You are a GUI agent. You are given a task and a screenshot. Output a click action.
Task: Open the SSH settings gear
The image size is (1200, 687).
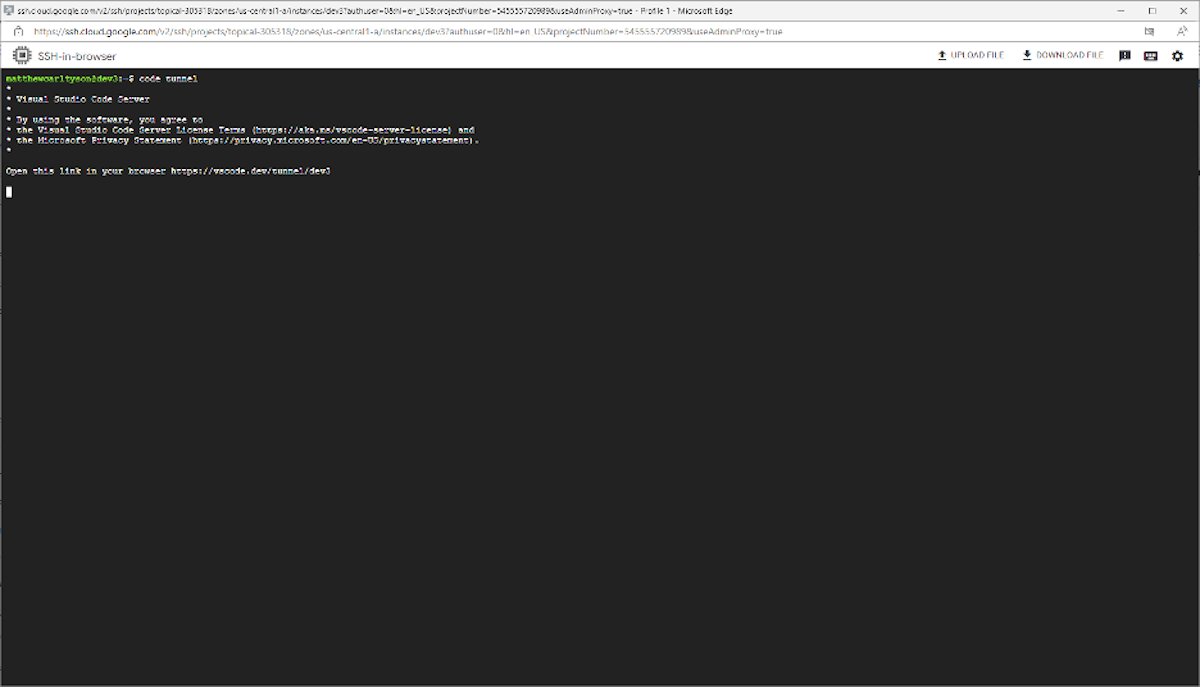coord(1177,56)
